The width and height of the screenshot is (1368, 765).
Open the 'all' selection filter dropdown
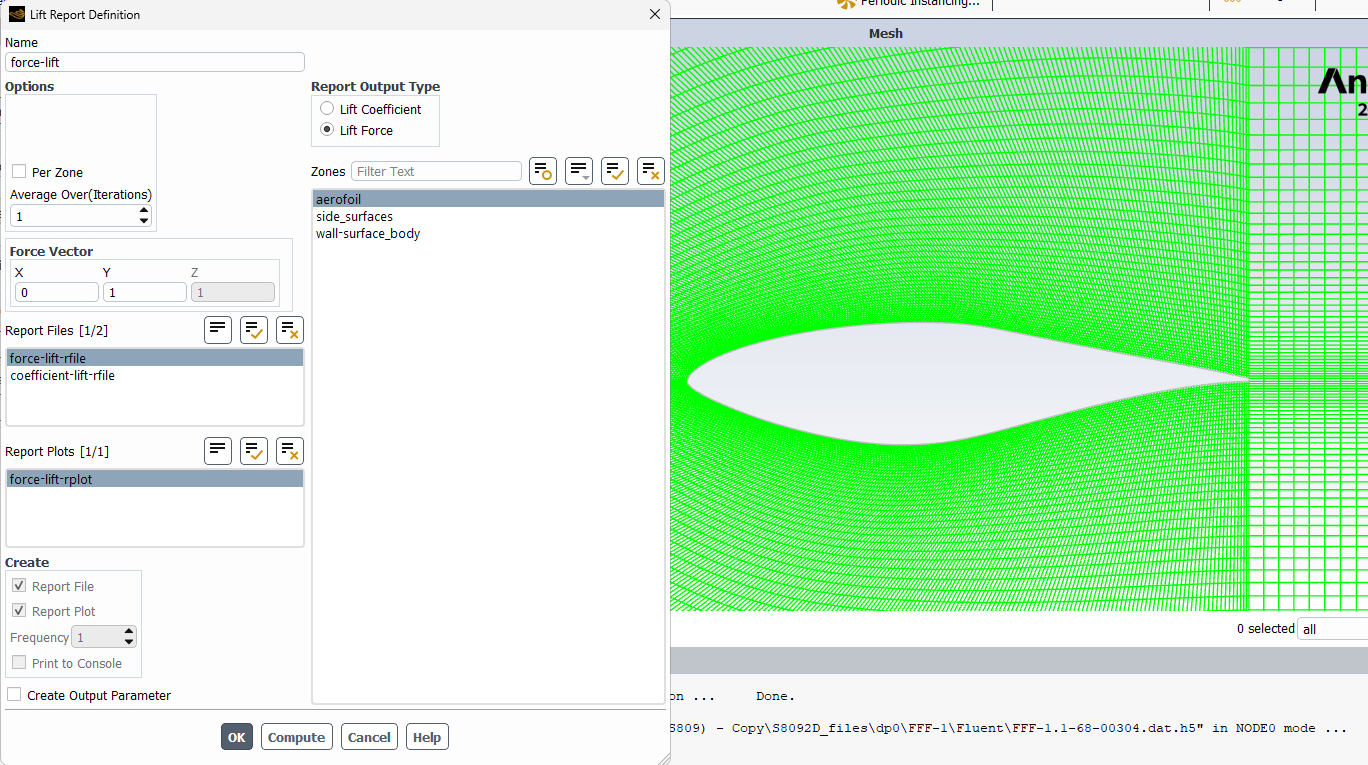tap(1331, 629)
